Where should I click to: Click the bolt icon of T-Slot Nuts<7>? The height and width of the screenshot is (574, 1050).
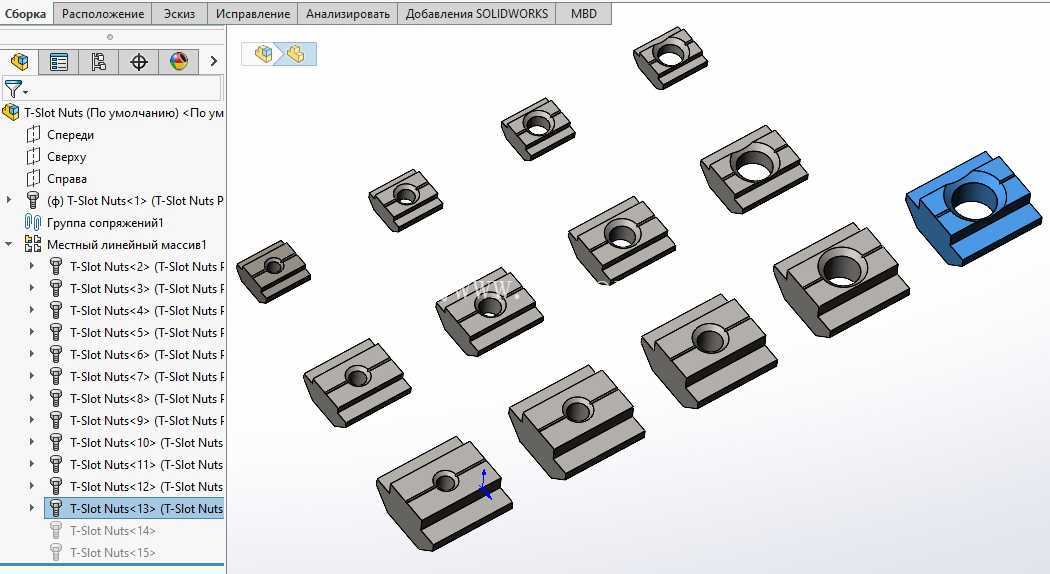click(x=56, y=376)
